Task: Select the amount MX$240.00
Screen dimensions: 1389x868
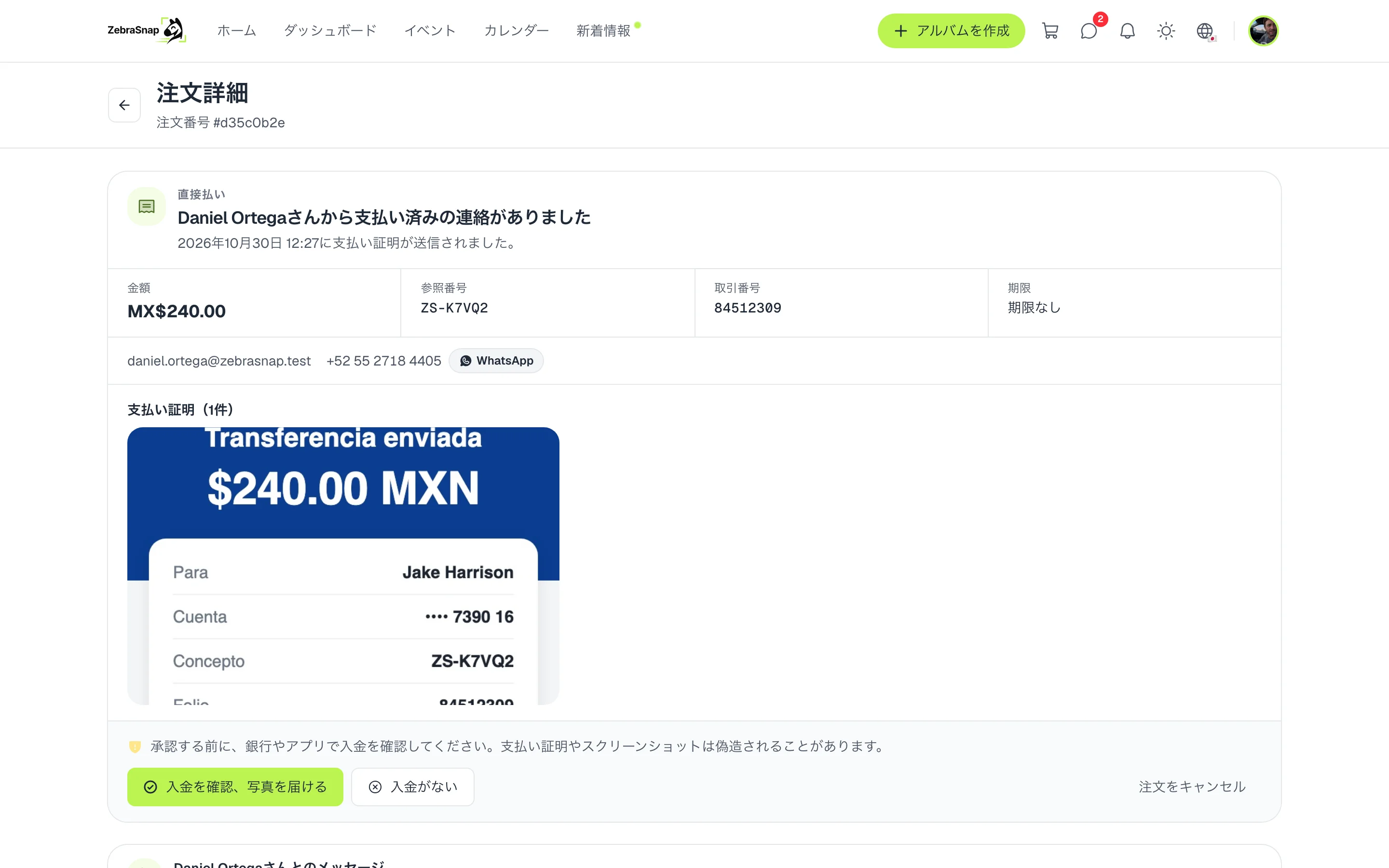Action: (176, 311)
